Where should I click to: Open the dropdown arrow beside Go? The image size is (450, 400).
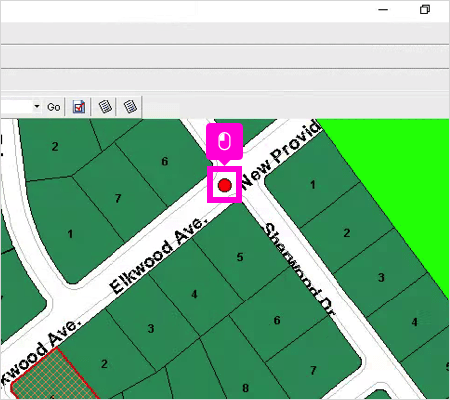(37, 107)
